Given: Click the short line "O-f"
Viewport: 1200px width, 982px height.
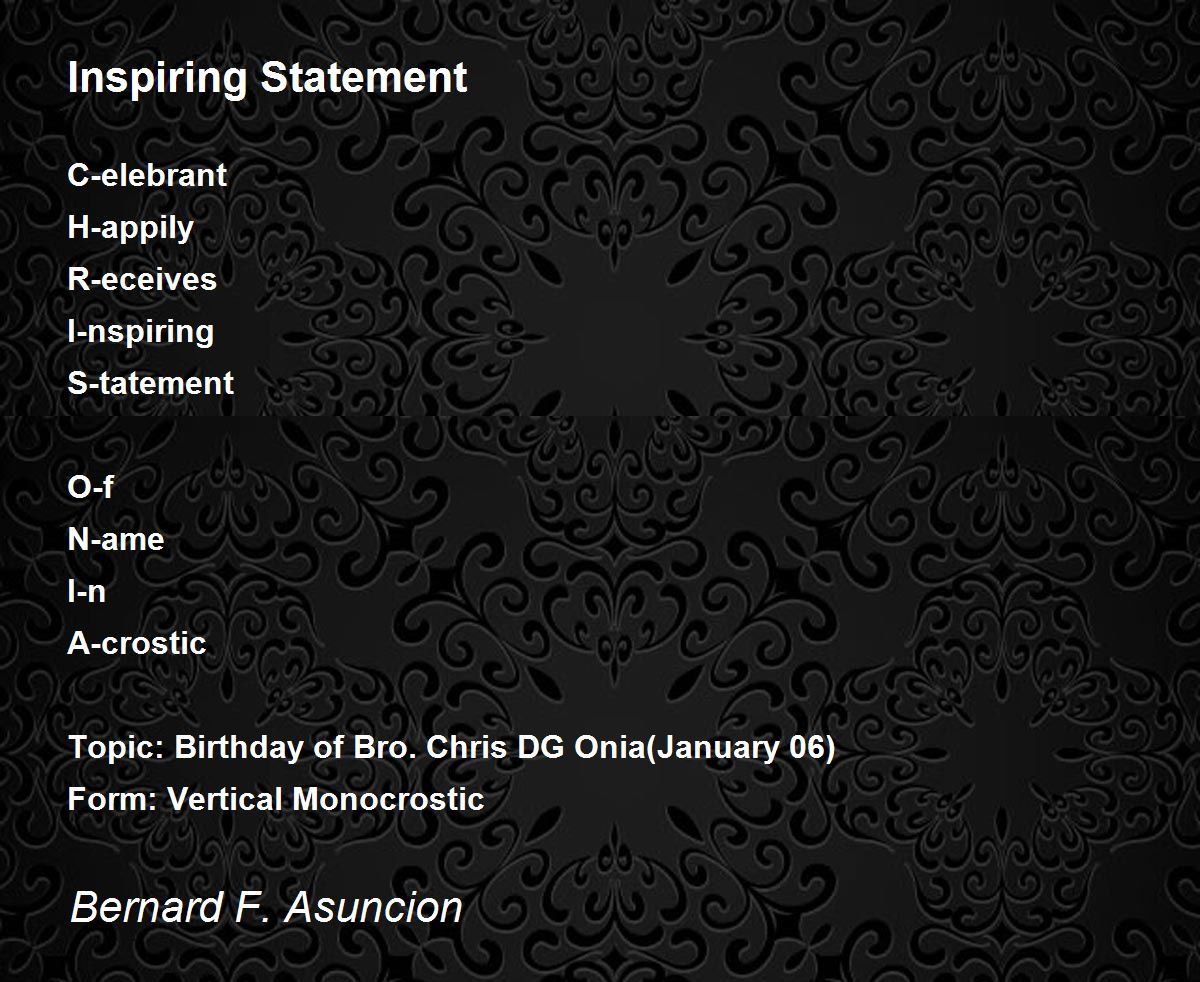Looking at the screenshot, I should 90,487.
